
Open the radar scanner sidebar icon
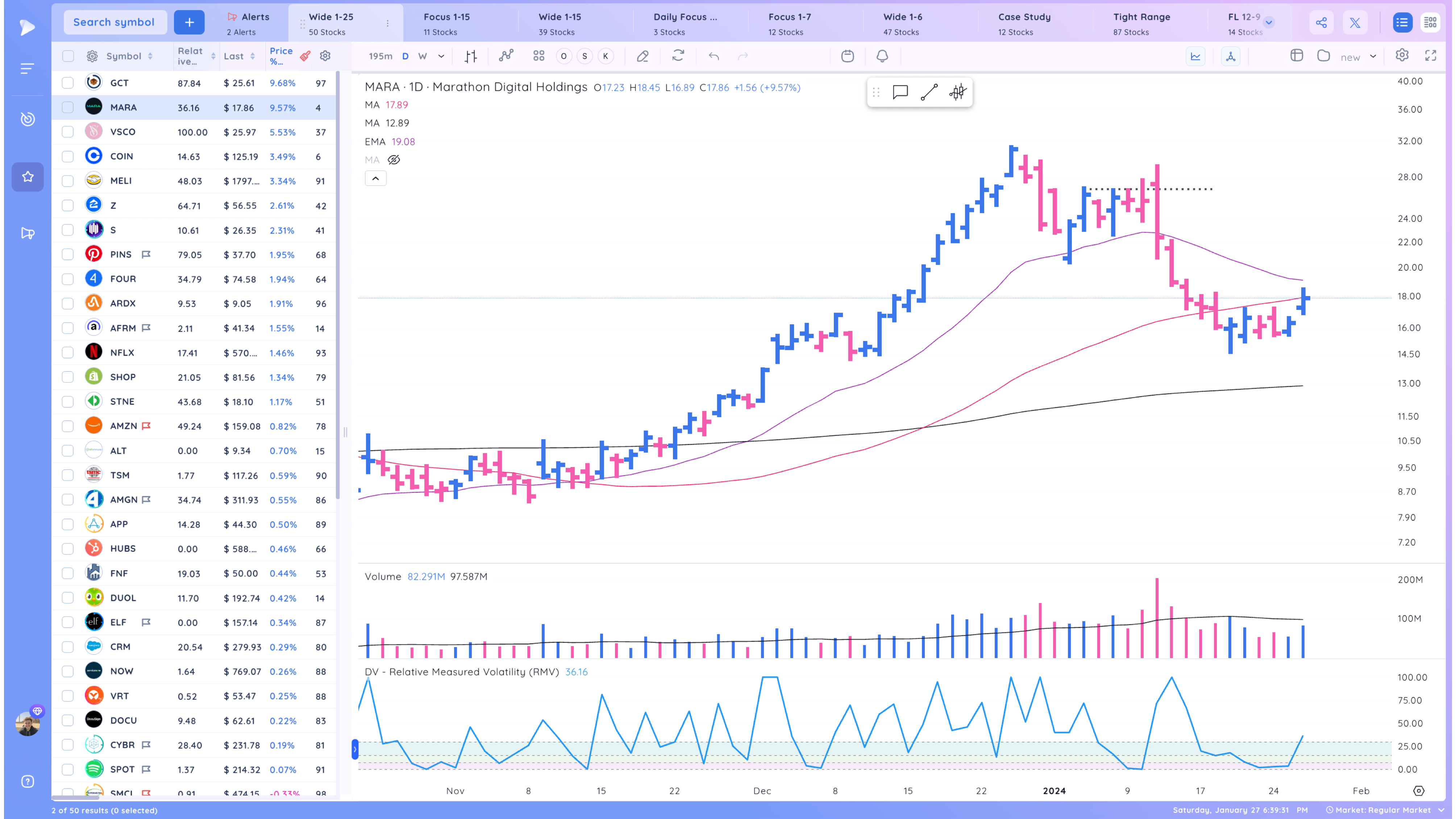click(28, 119)
